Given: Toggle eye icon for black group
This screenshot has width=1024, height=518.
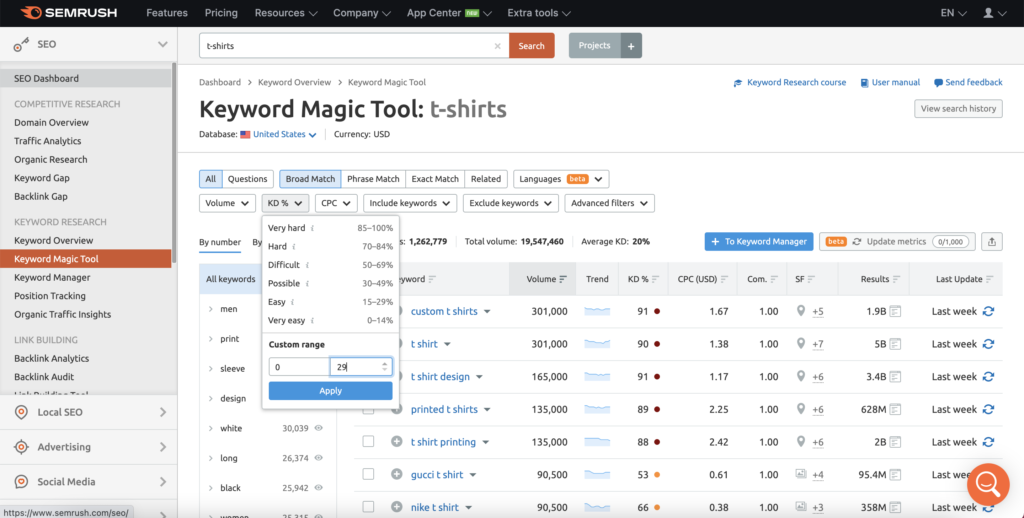Looking at the screenshot, I should point(319,487).
